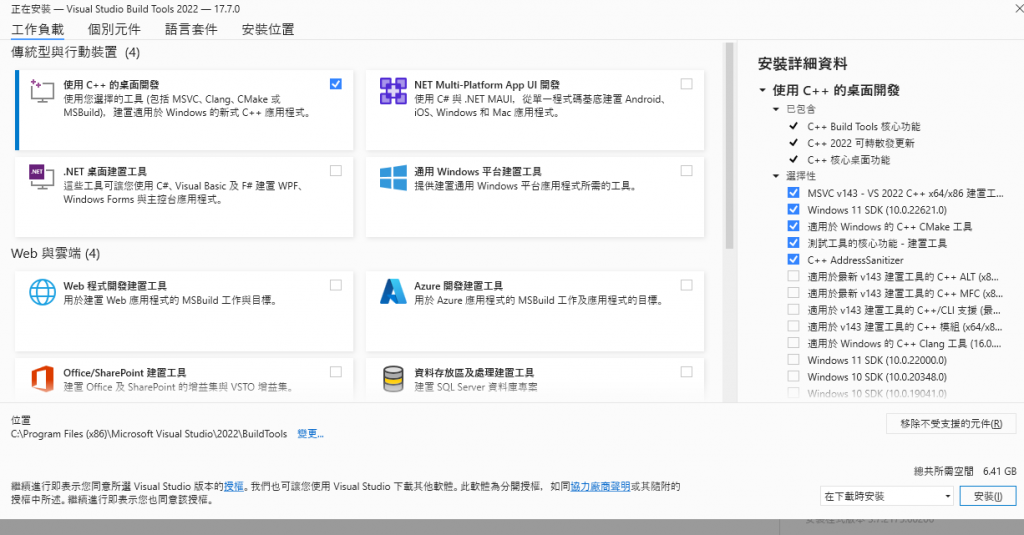
Task: Check the Office/SharePoint 建置工具 checkbox
Action: click(x=336, y=372)
